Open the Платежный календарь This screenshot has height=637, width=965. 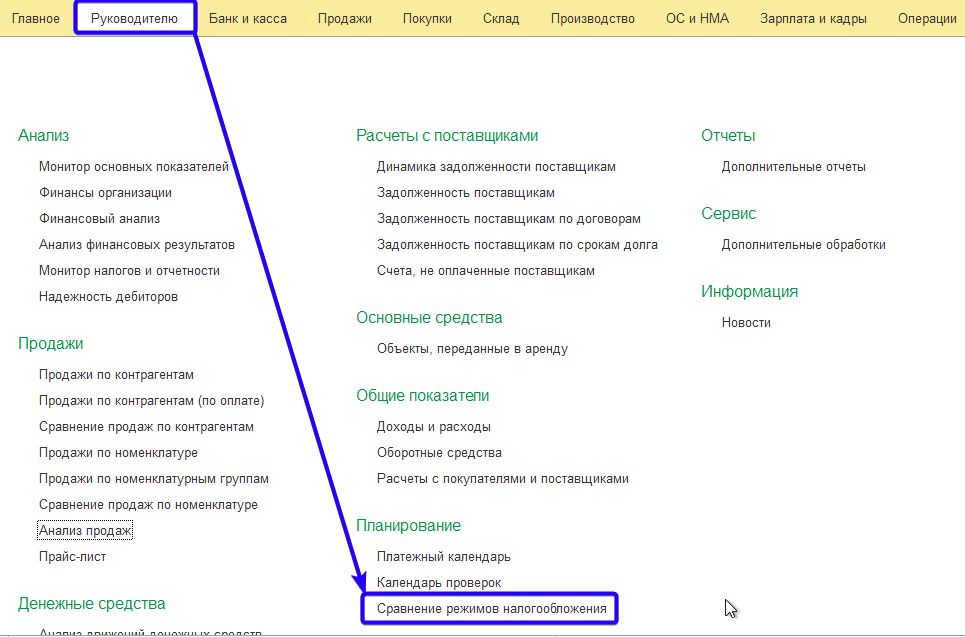click(444, 556)
